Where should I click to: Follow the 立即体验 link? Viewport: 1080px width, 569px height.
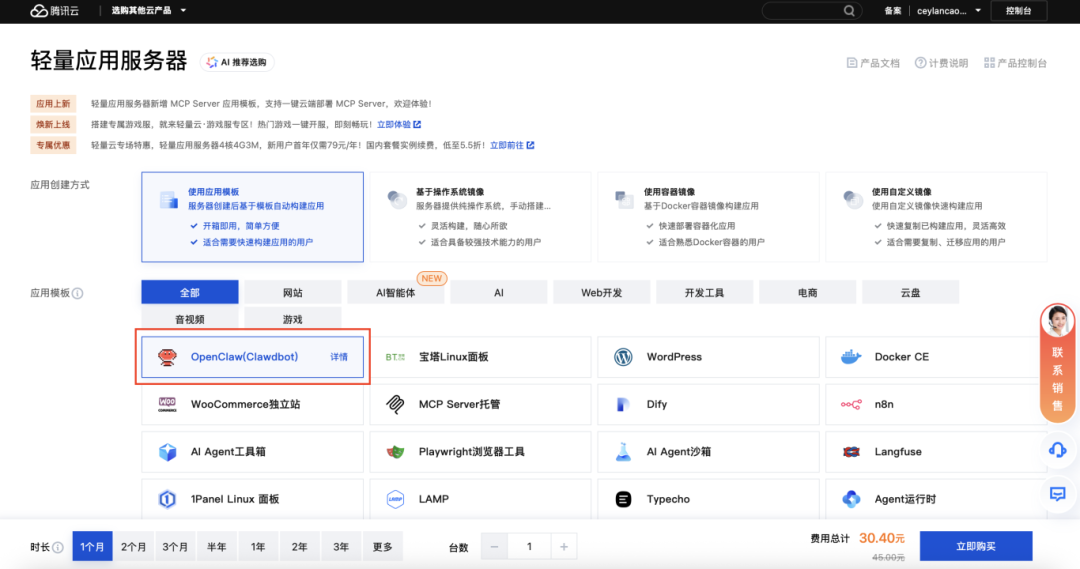[399, 125]
